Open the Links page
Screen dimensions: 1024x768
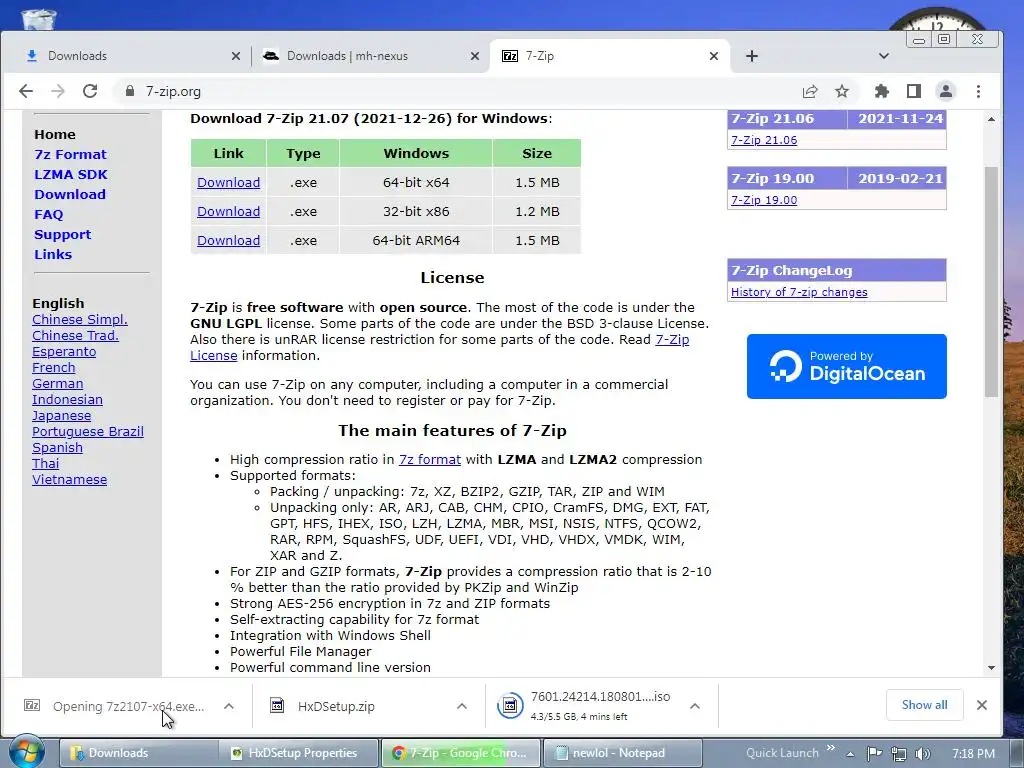pos(53,255)
